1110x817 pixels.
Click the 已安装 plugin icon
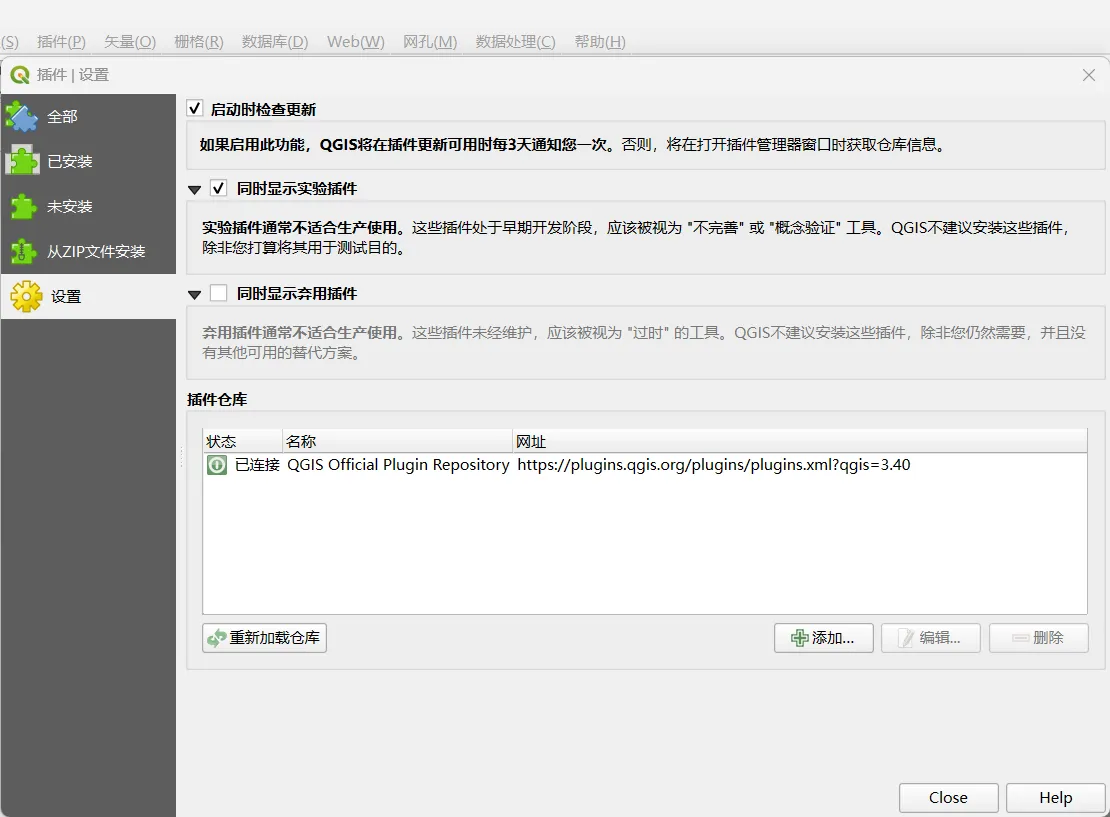(22, 161)
